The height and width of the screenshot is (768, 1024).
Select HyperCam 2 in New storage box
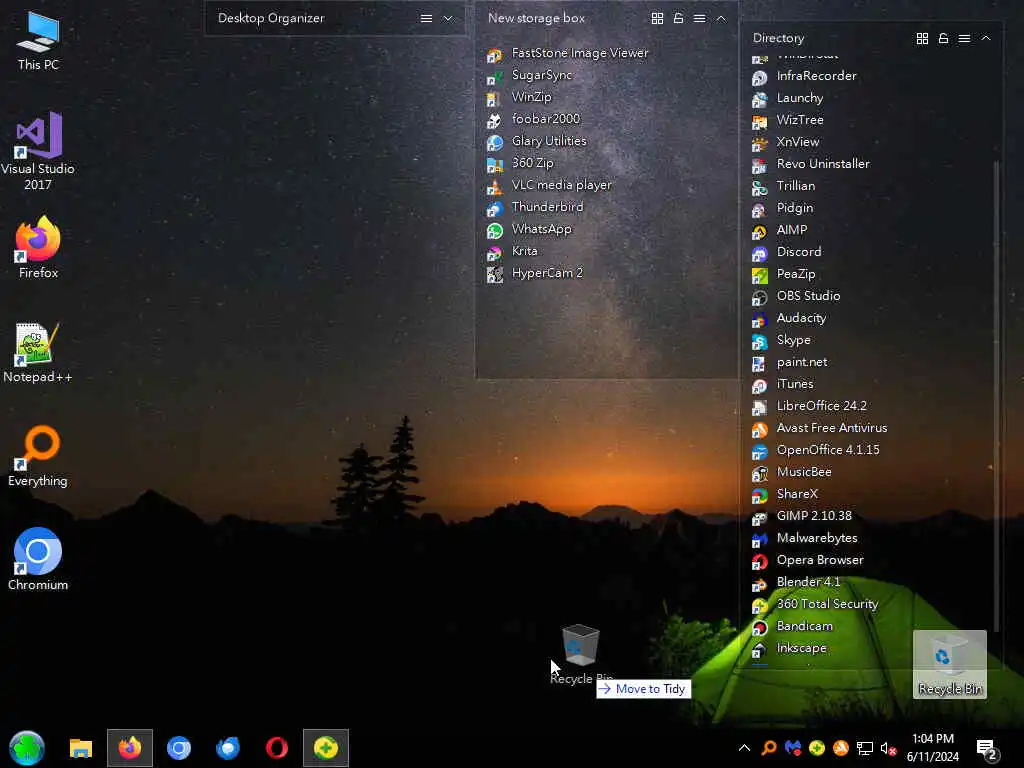pyautogui.click(x=535, y=274)
